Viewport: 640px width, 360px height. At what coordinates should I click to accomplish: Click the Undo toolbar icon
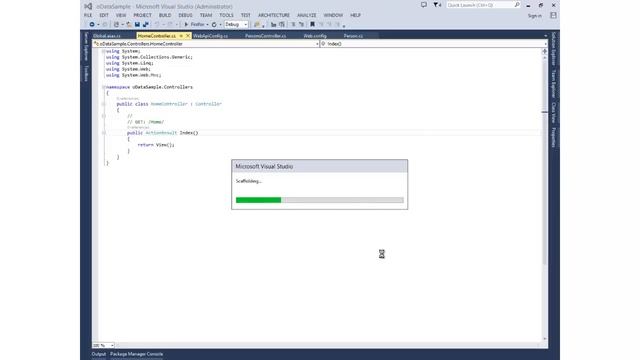point(157,24)
